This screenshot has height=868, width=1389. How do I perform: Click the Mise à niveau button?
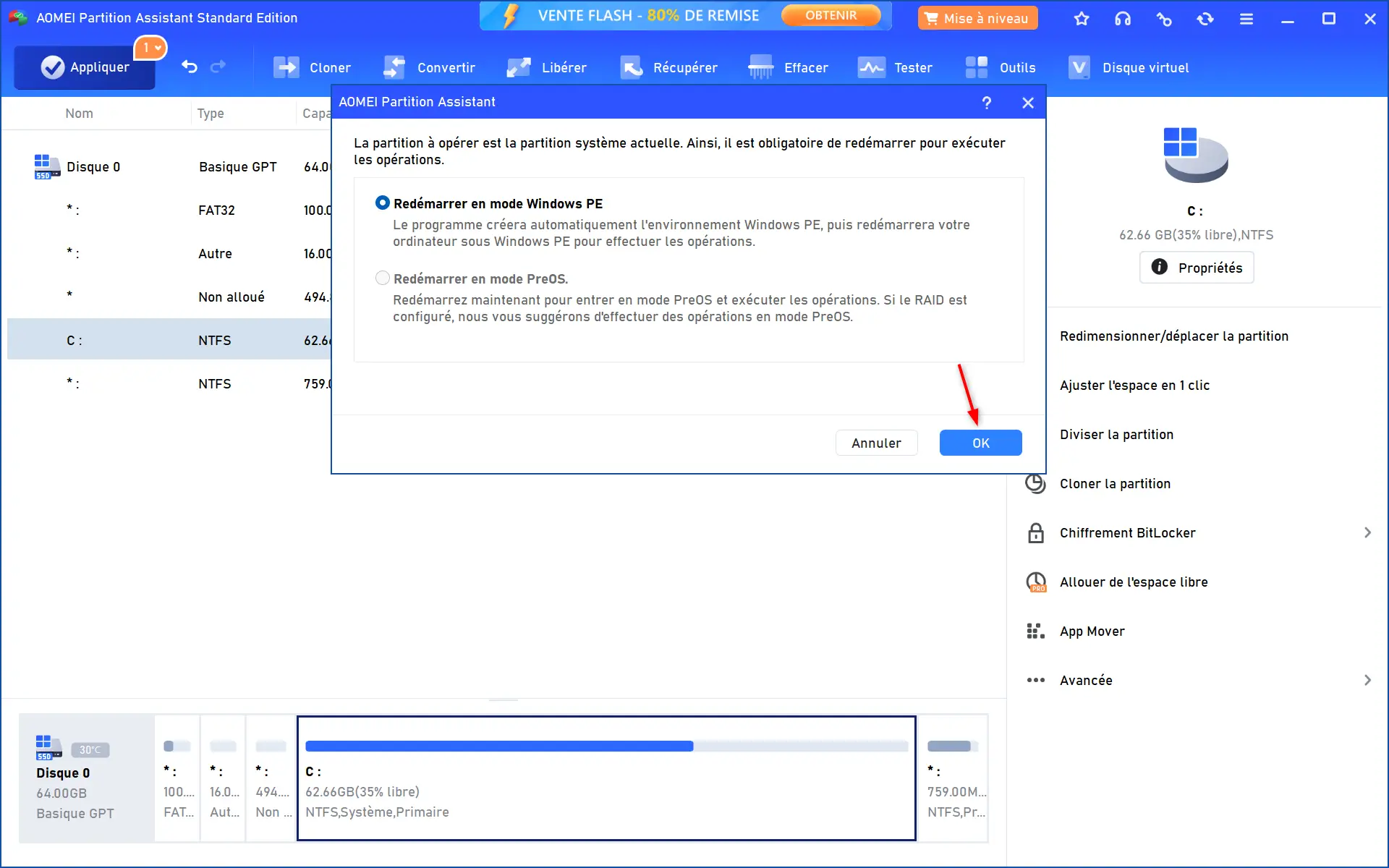point(977,18)
